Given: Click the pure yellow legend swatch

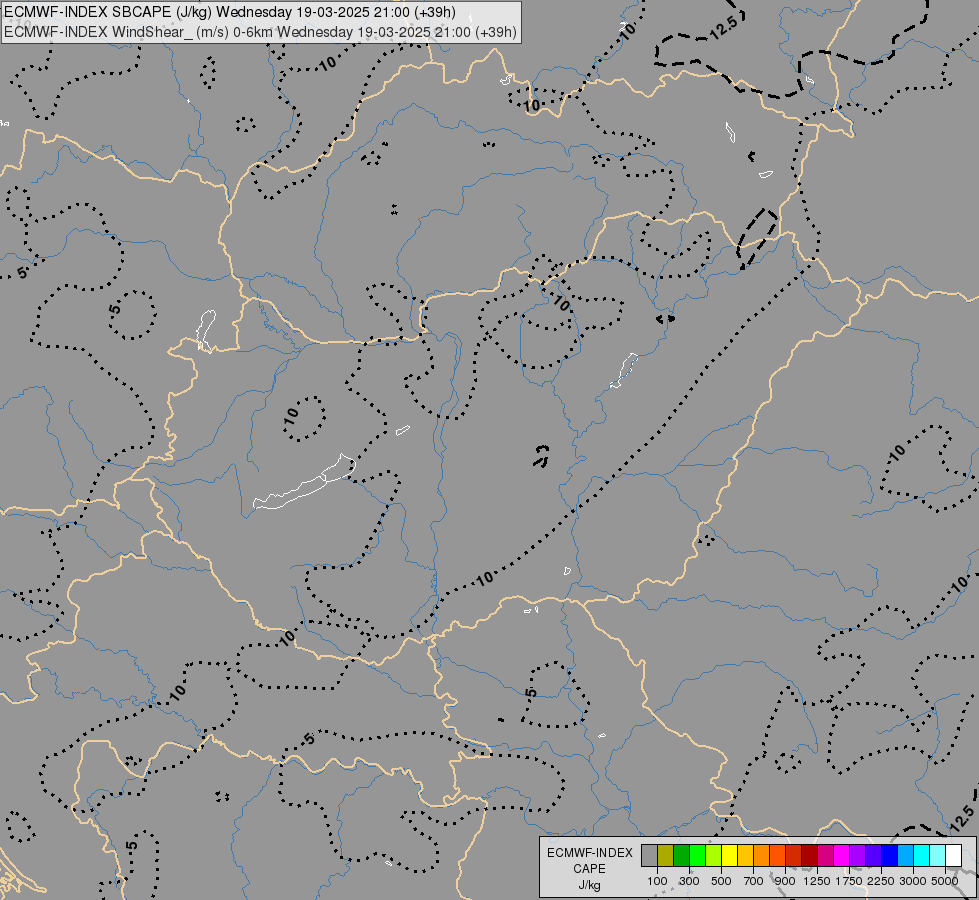Looking at the screenshot, I should point(729,855).
